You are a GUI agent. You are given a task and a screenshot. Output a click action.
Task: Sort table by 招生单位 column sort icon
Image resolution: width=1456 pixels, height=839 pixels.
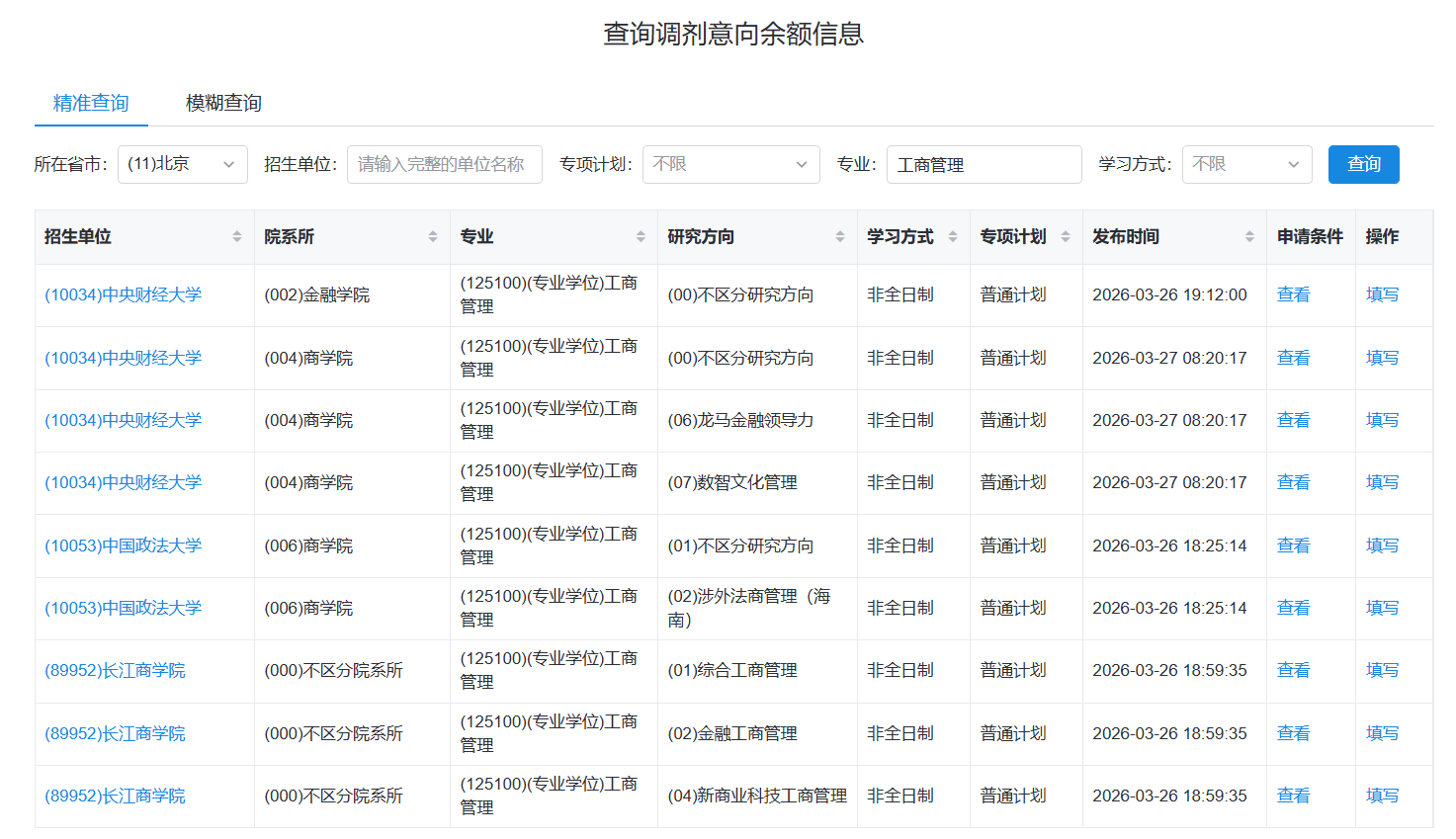point(237,237)
